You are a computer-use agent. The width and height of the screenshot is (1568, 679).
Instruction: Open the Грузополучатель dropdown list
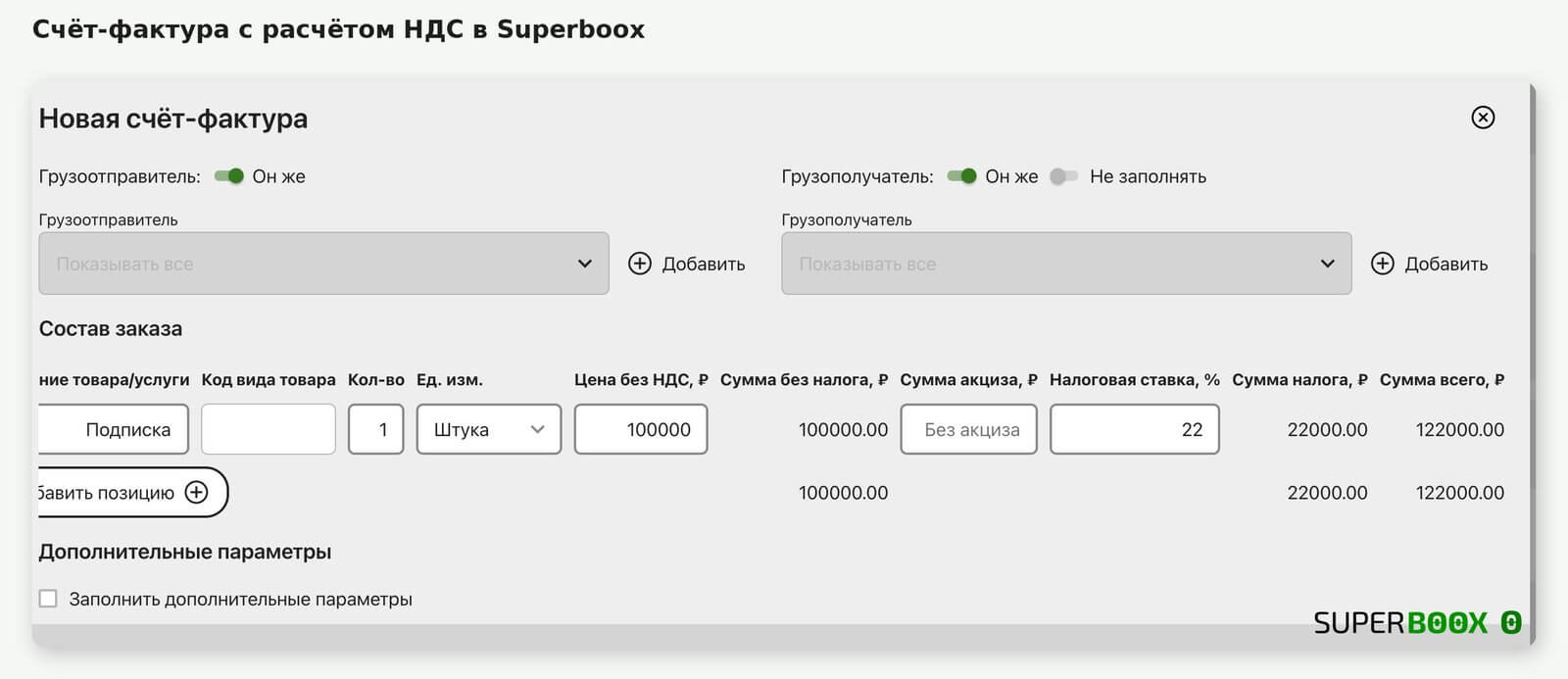click(x=1066, y=264)
